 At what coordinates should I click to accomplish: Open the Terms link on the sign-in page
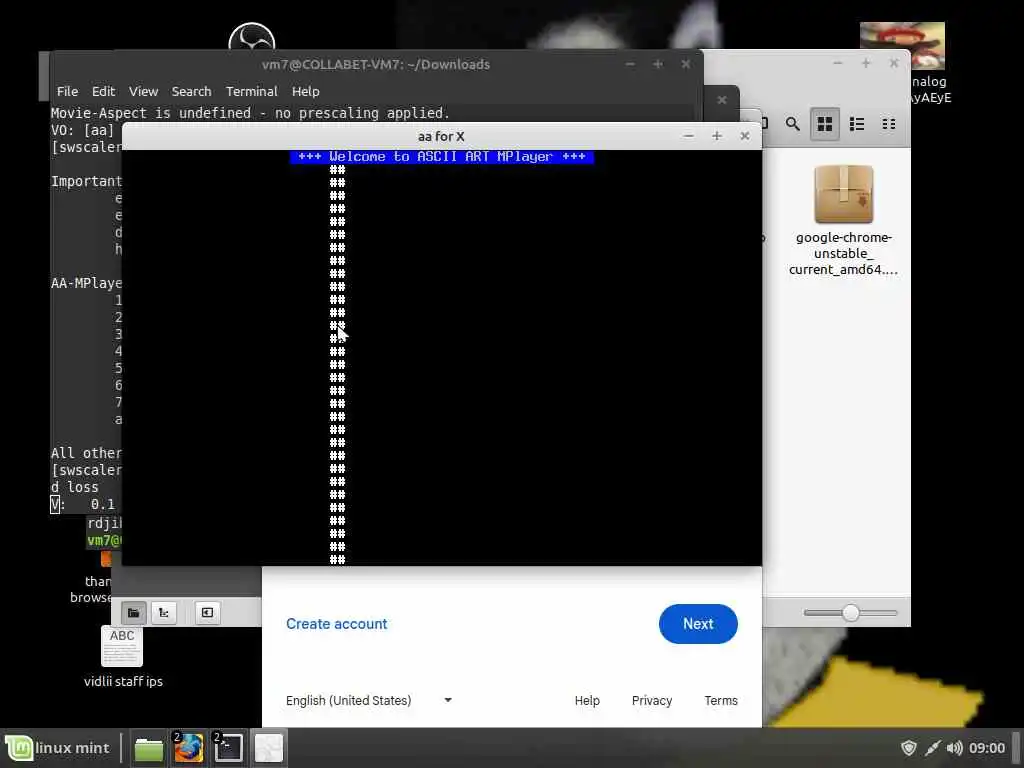[721, 700]
